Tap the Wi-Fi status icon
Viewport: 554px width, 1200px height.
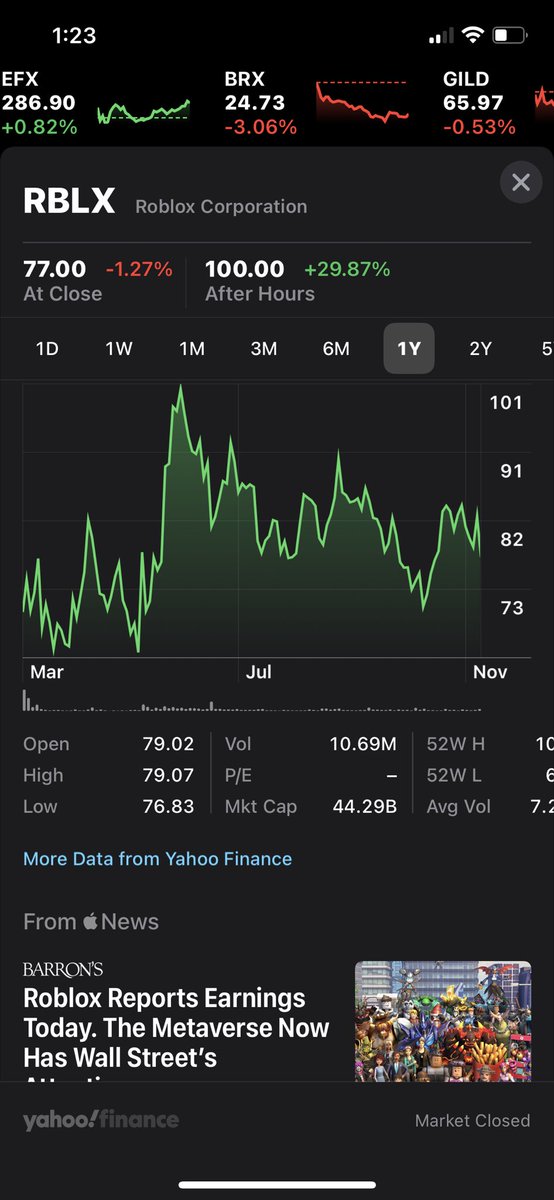pyautogui.click(x=471, y=36)
